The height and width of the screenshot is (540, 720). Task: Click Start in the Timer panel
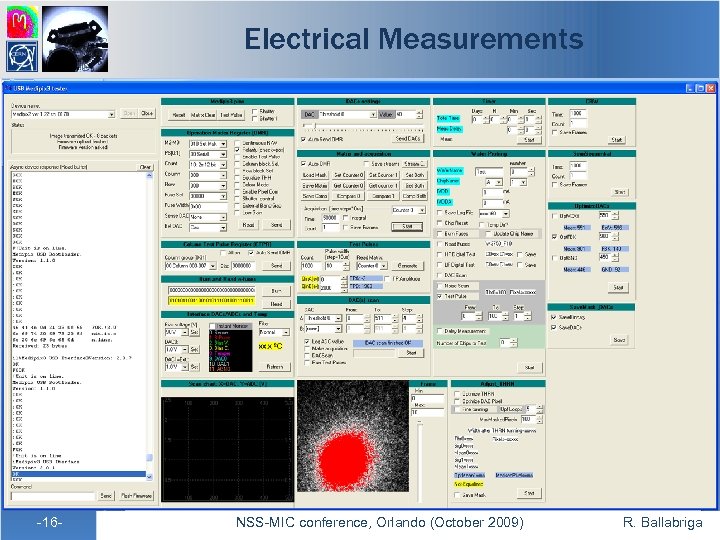click(x=529, y=140)
